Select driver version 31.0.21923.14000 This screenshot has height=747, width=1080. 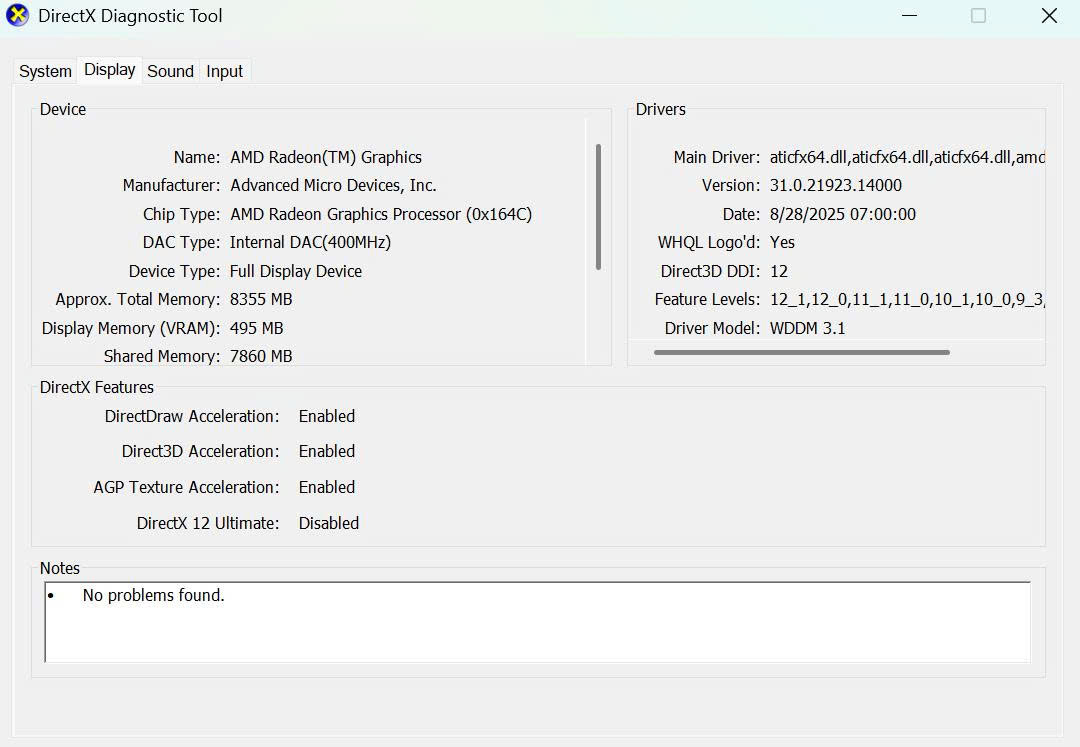[835, 186]
